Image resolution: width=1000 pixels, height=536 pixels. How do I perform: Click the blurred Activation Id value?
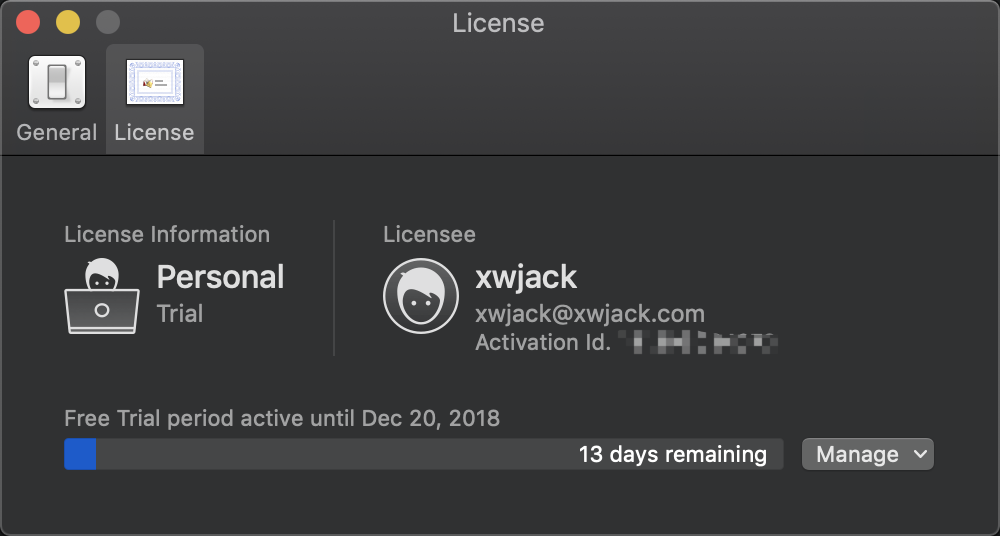699,343
